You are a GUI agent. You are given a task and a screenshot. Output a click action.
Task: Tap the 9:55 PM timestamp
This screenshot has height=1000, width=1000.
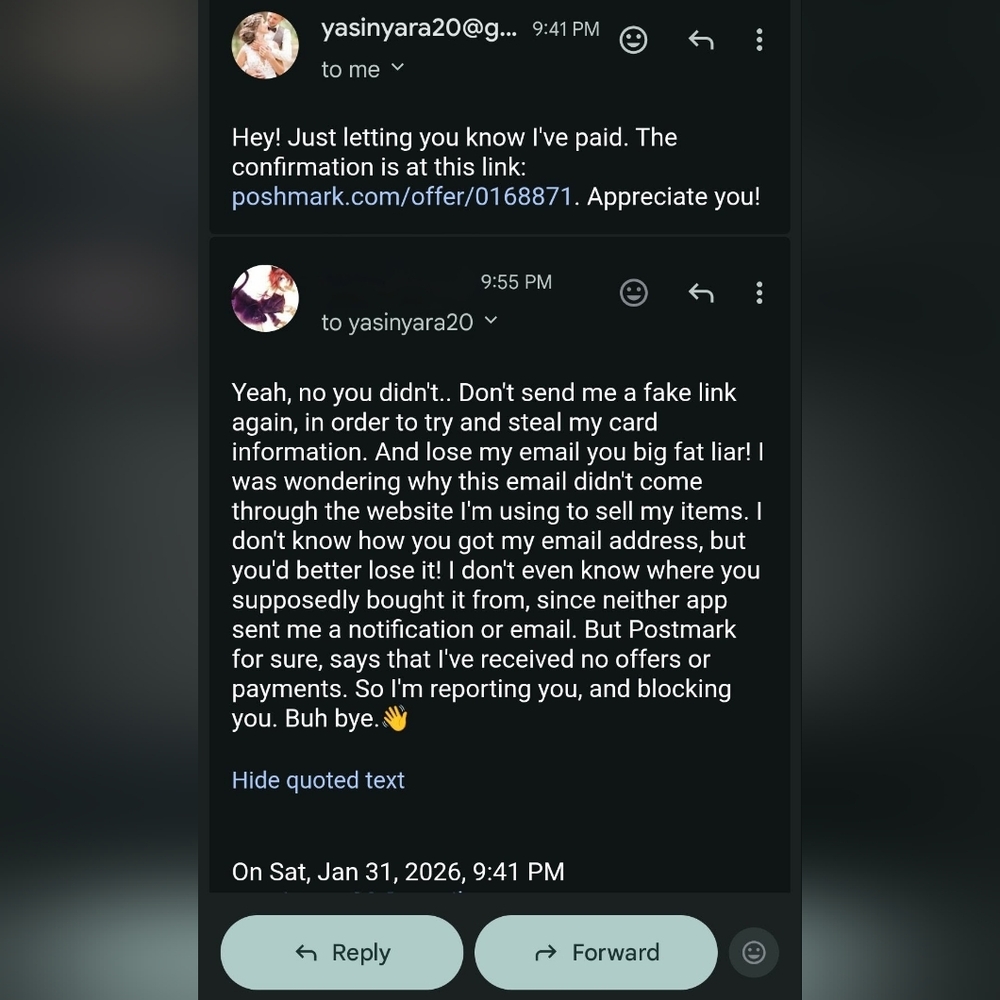tap(516, 282)
